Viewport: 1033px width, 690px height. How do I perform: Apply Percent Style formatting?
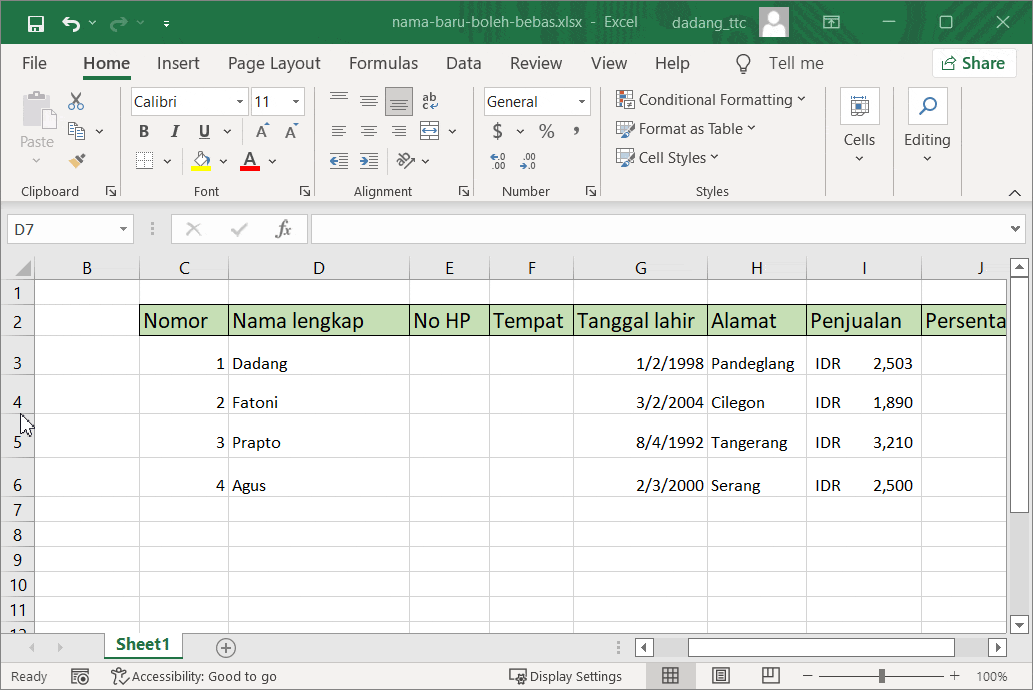(x=545, y=130)
